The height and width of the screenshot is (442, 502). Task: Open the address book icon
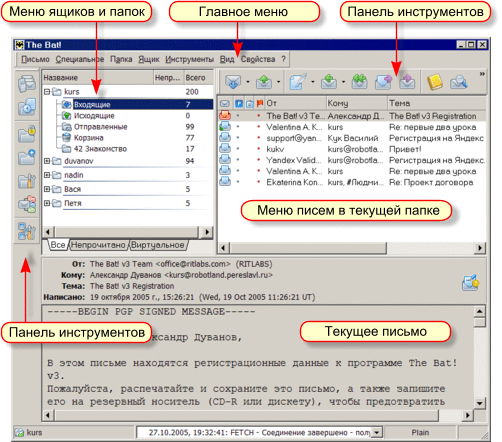click(435, 82)
